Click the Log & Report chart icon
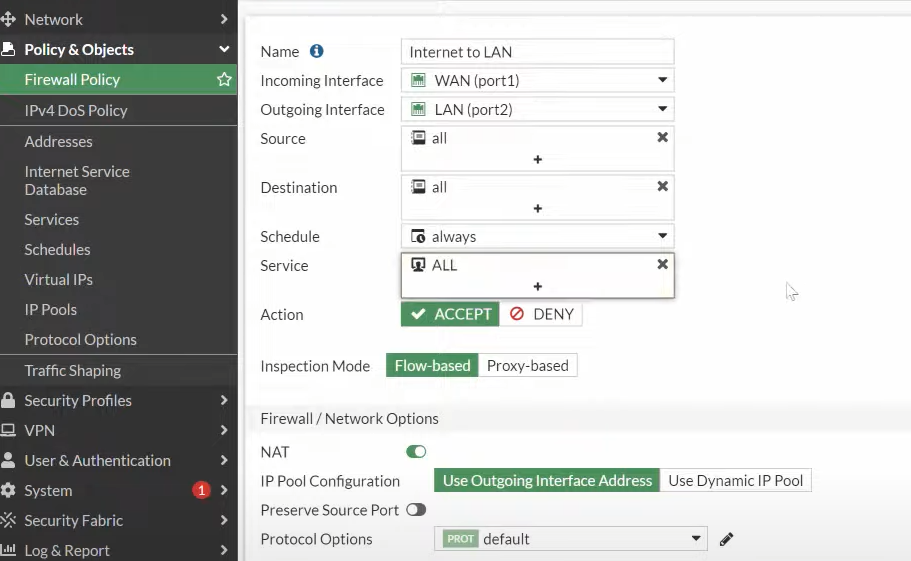This screenshot has height=561, width=911. point(8,549)
